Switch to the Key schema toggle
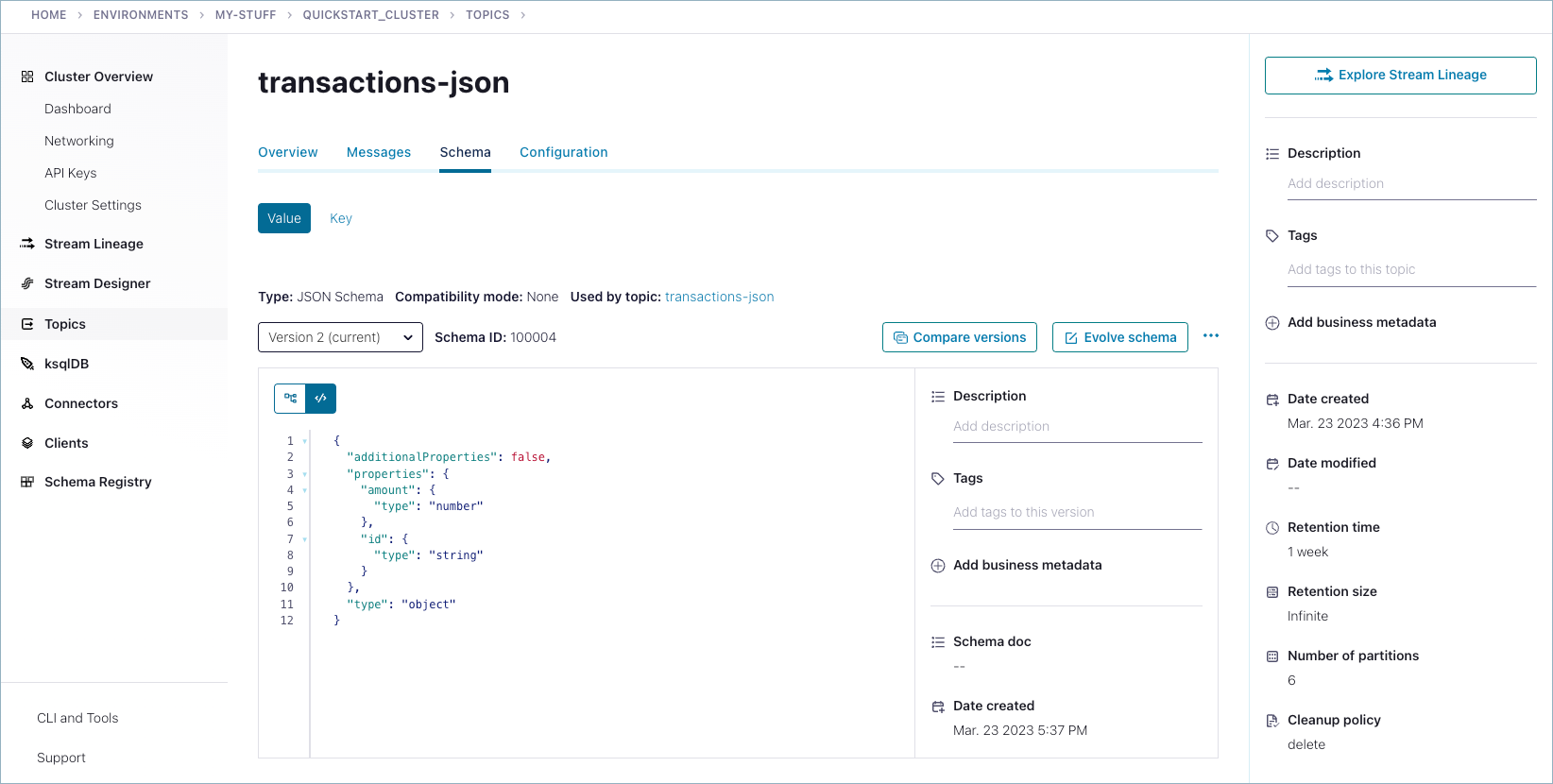This screenshot has width=1553, height=784. (x=341, y=218)
